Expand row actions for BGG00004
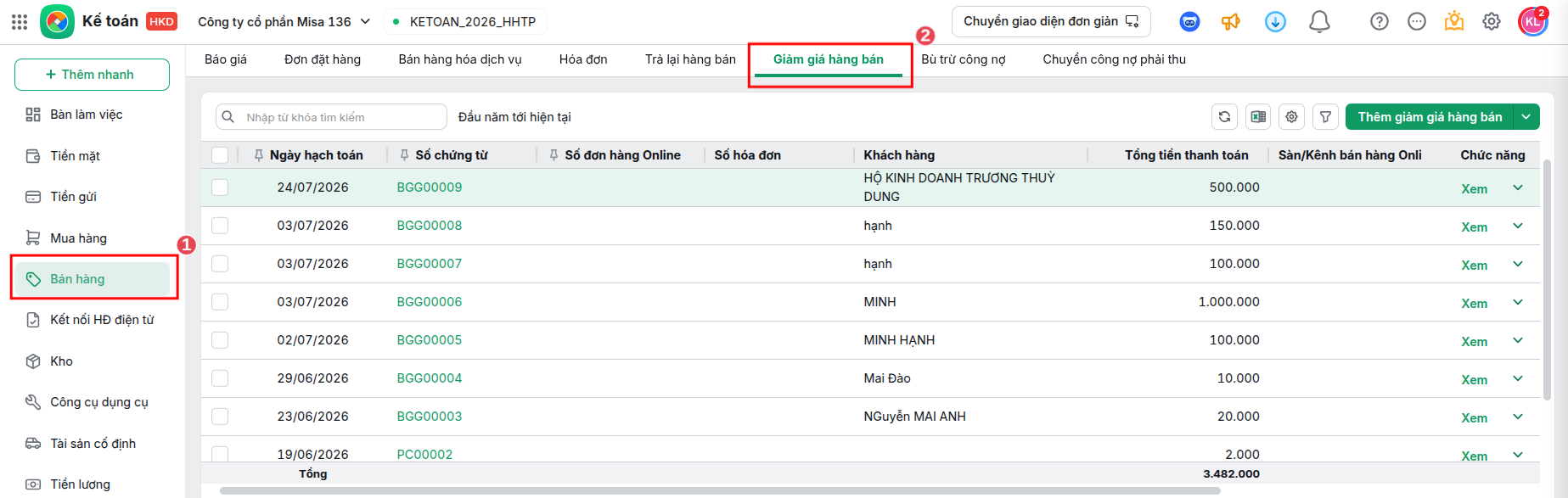 (x=1518, y=378)
